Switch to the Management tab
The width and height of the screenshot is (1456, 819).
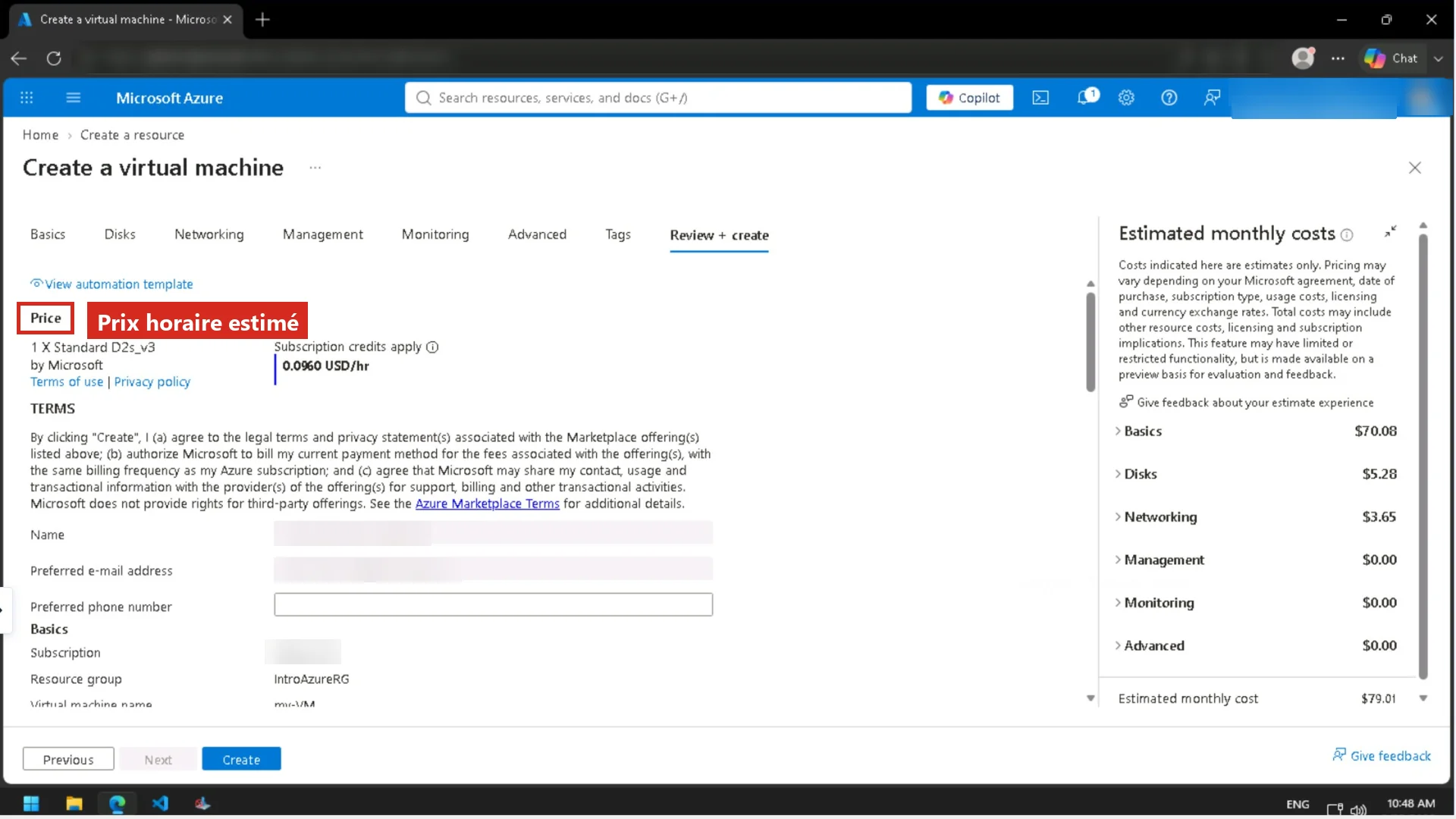(x=323, y=234)
